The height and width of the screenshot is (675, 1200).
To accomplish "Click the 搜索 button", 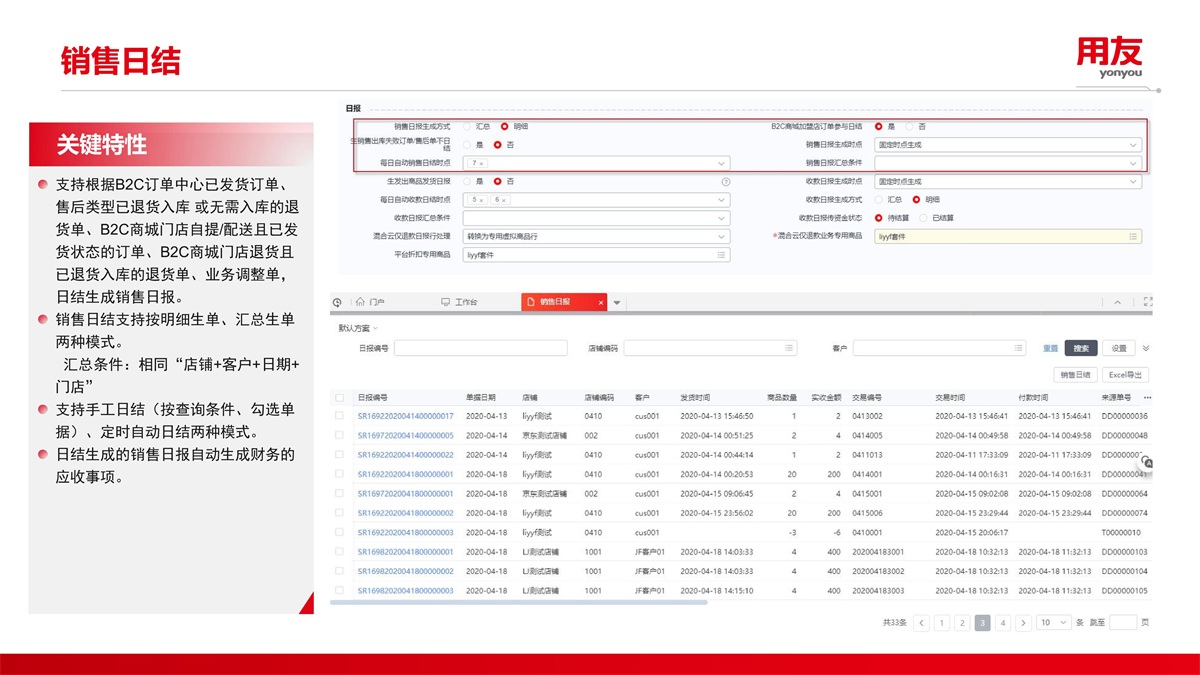I will [x=1081, y=348].
